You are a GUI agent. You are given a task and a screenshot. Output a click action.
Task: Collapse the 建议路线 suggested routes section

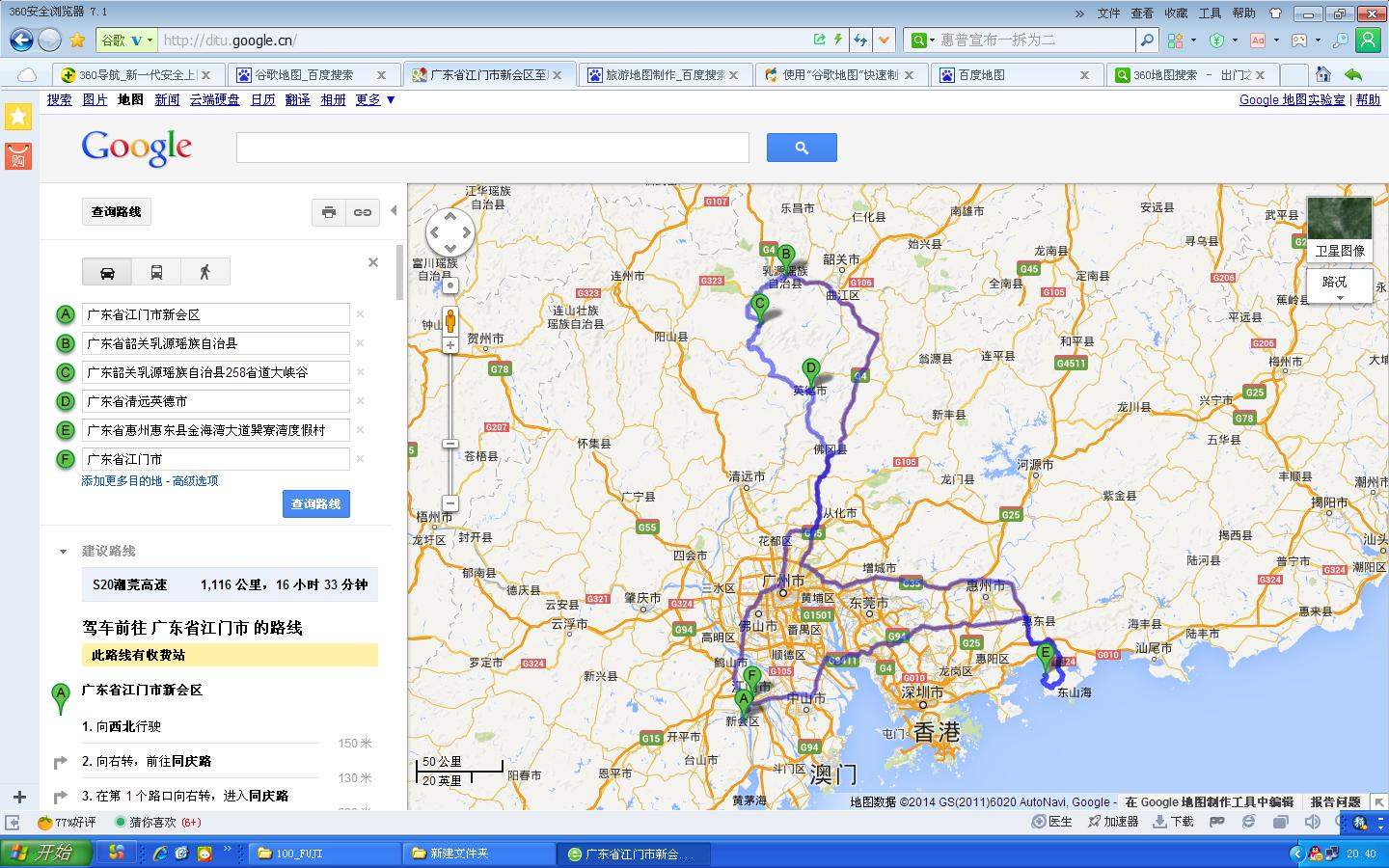pyautogui.click(x=64, y=552)
